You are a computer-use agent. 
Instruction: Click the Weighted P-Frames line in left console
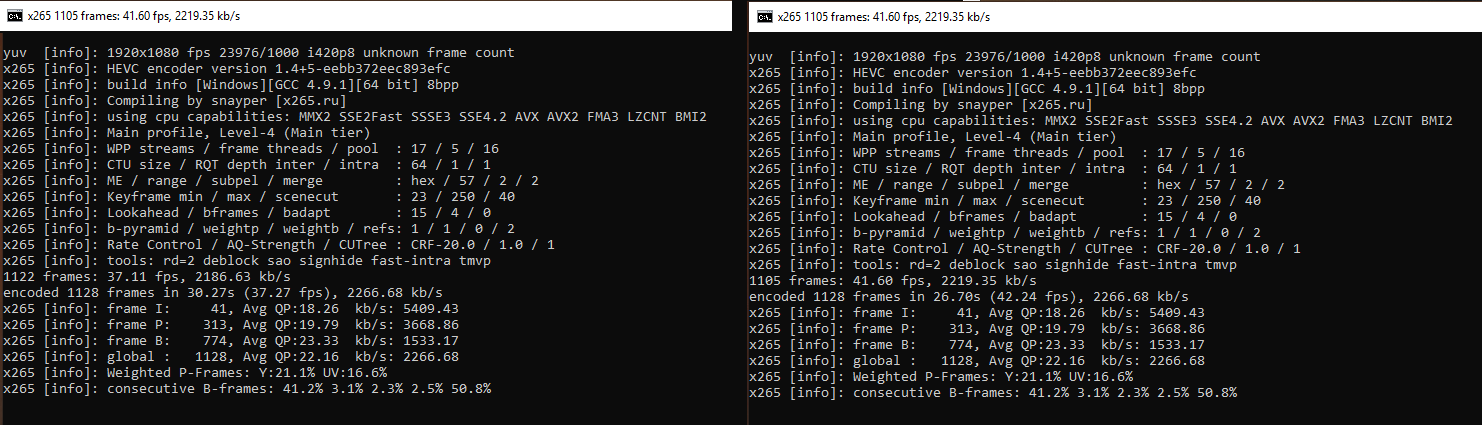click(x=196, y=373)
